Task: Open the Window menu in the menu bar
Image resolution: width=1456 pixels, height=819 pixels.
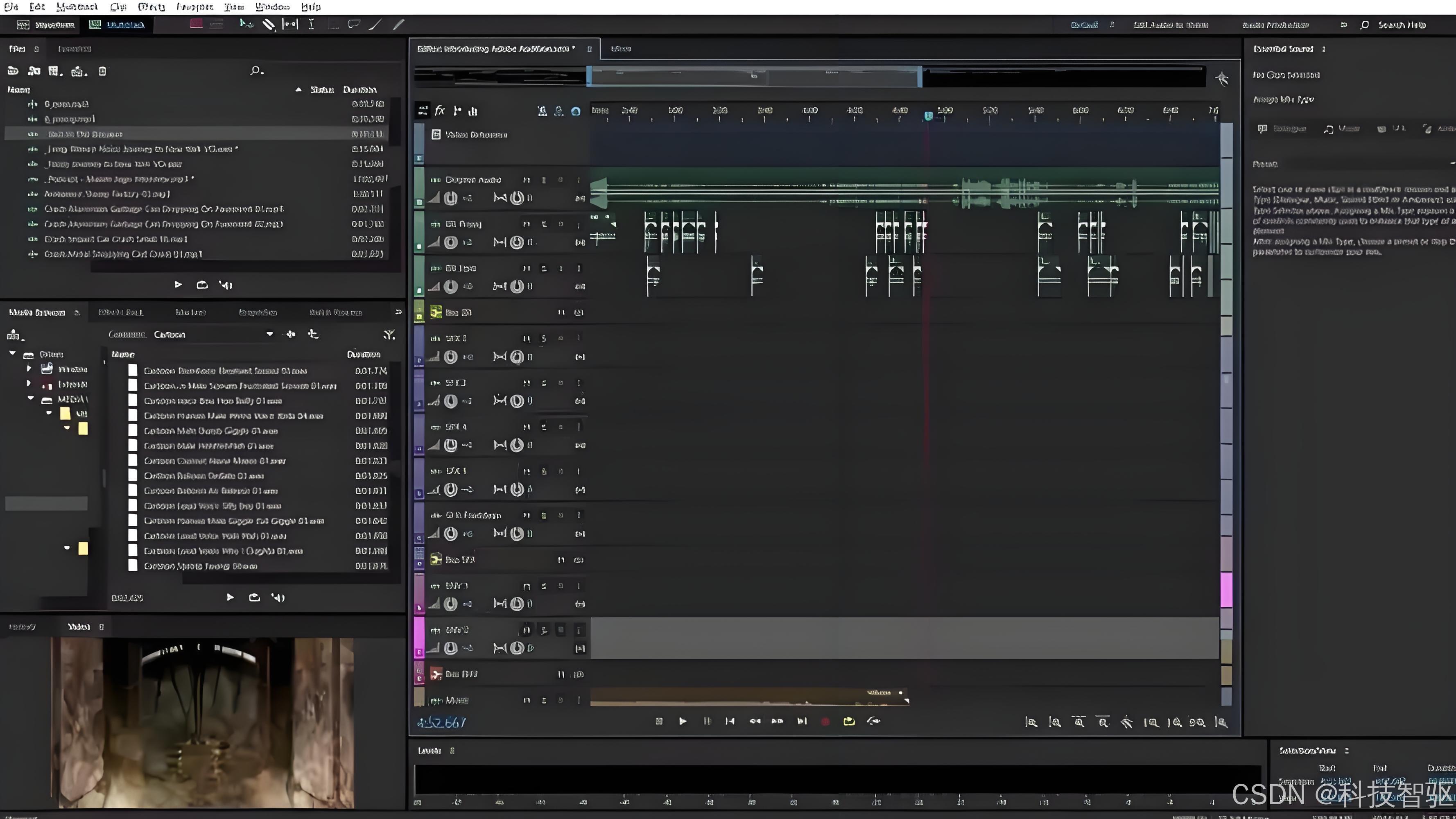Action: 272,7
